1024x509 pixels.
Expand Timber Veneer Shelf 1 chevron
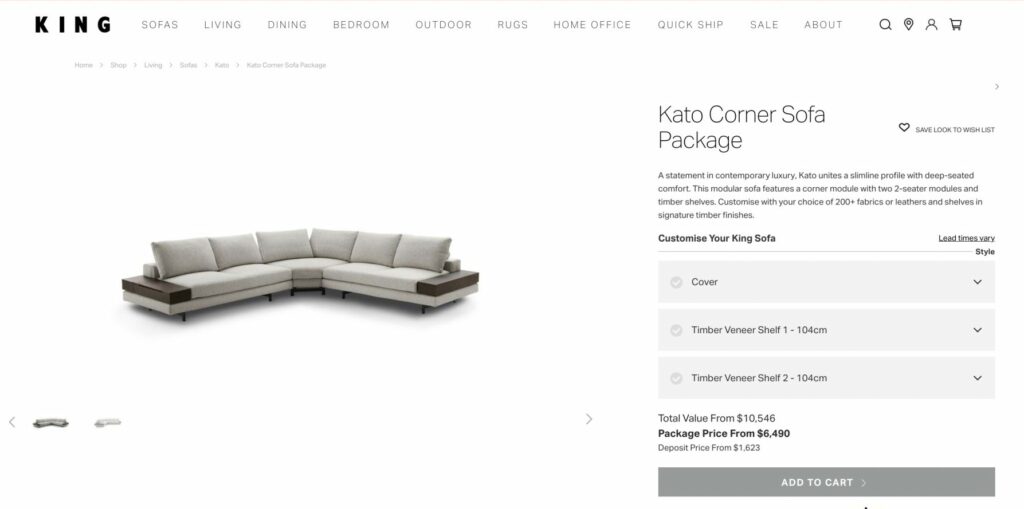(x=977, y=330)
